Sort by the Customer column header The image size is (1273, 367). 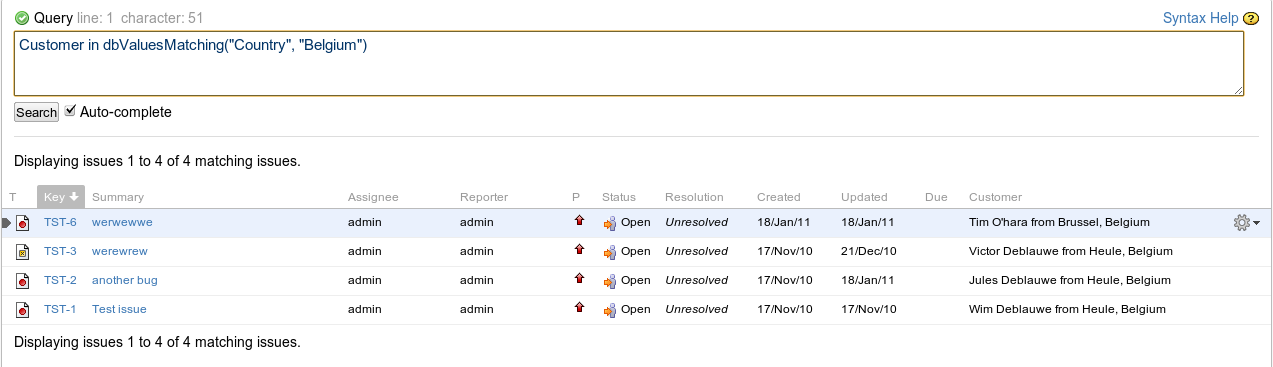tap(996, 197)
